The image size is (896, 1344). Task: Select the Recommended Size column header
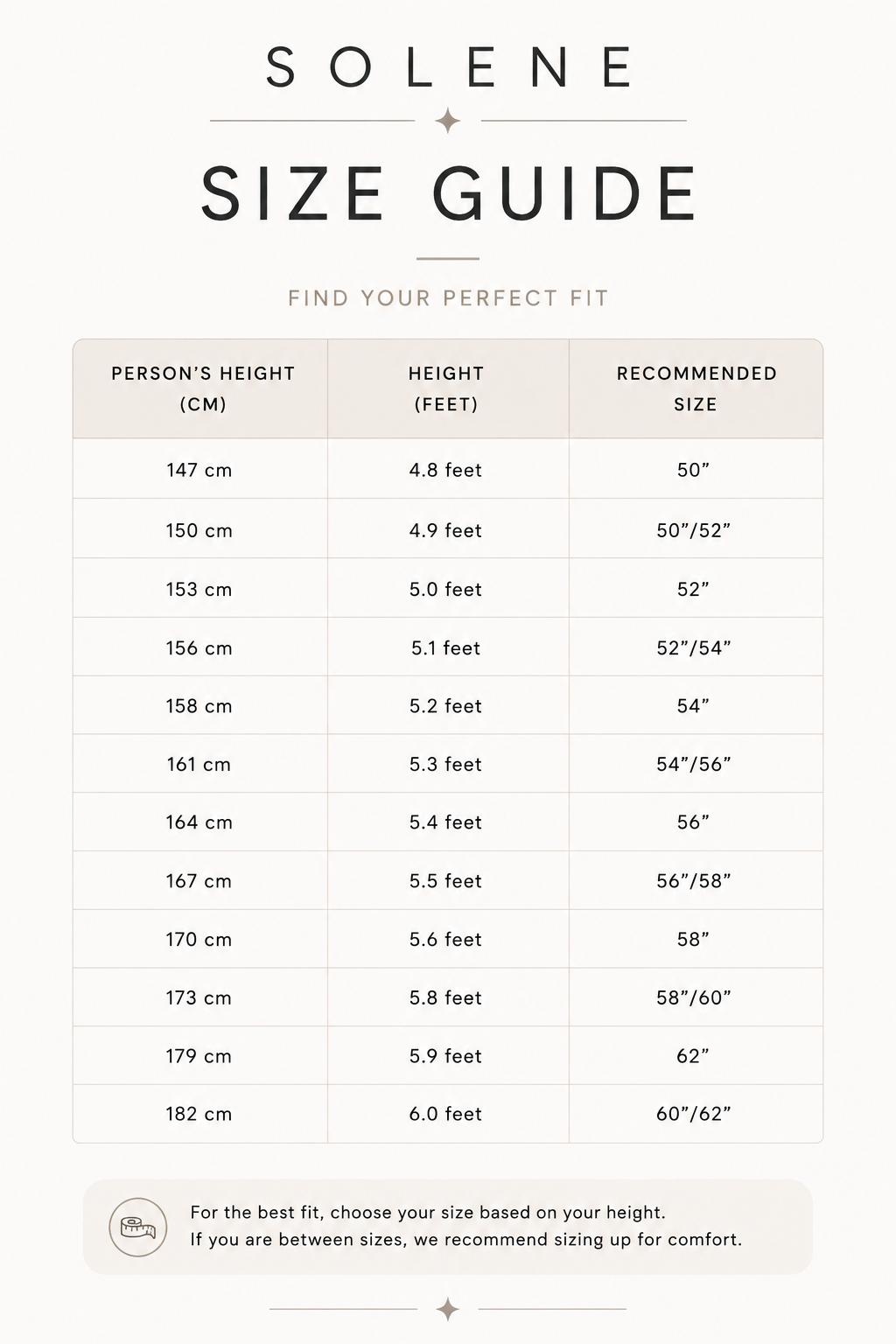click(696, 388)
